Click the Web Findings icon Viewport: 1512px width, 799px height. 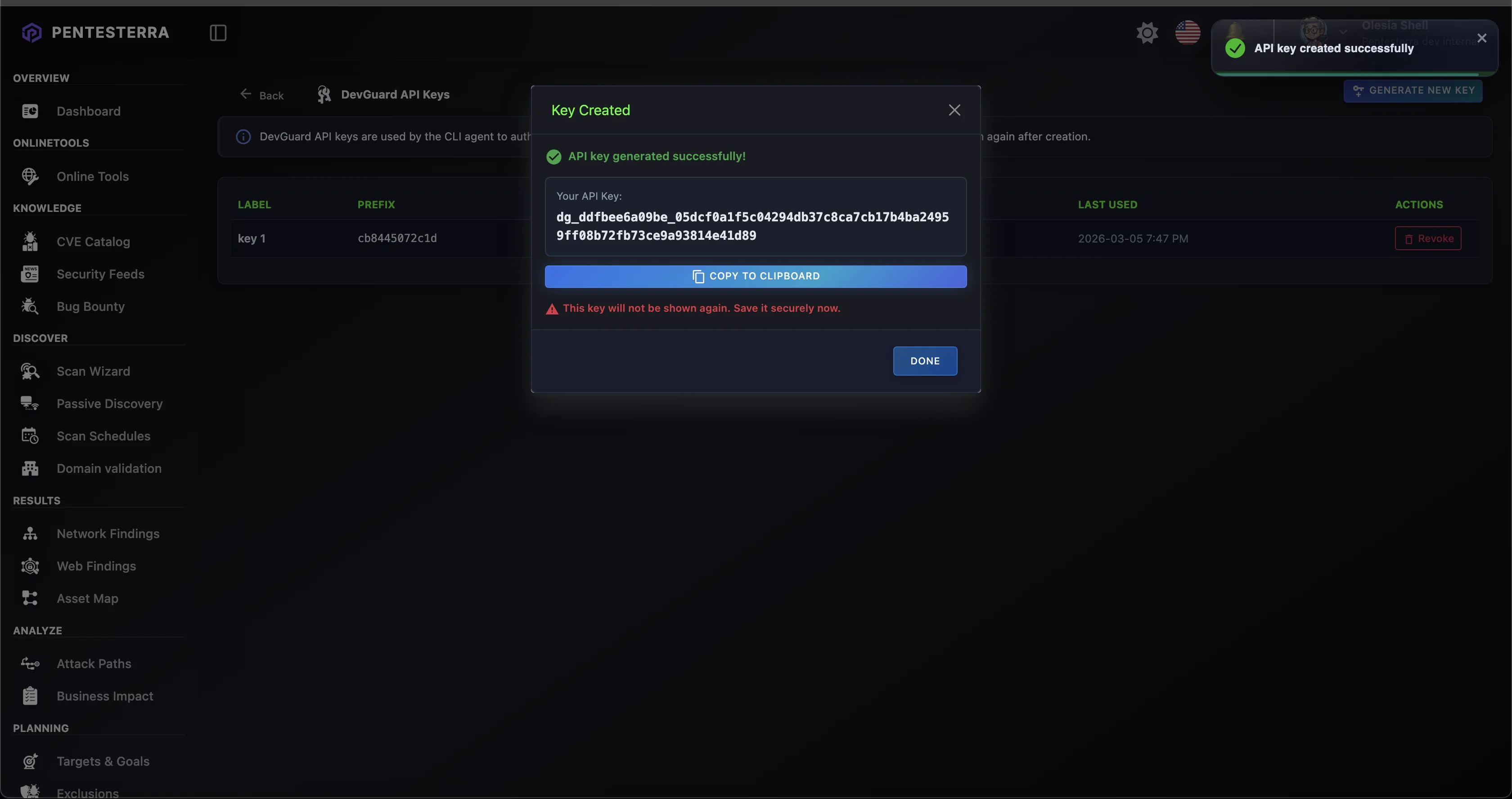click(x=30, y=566)
